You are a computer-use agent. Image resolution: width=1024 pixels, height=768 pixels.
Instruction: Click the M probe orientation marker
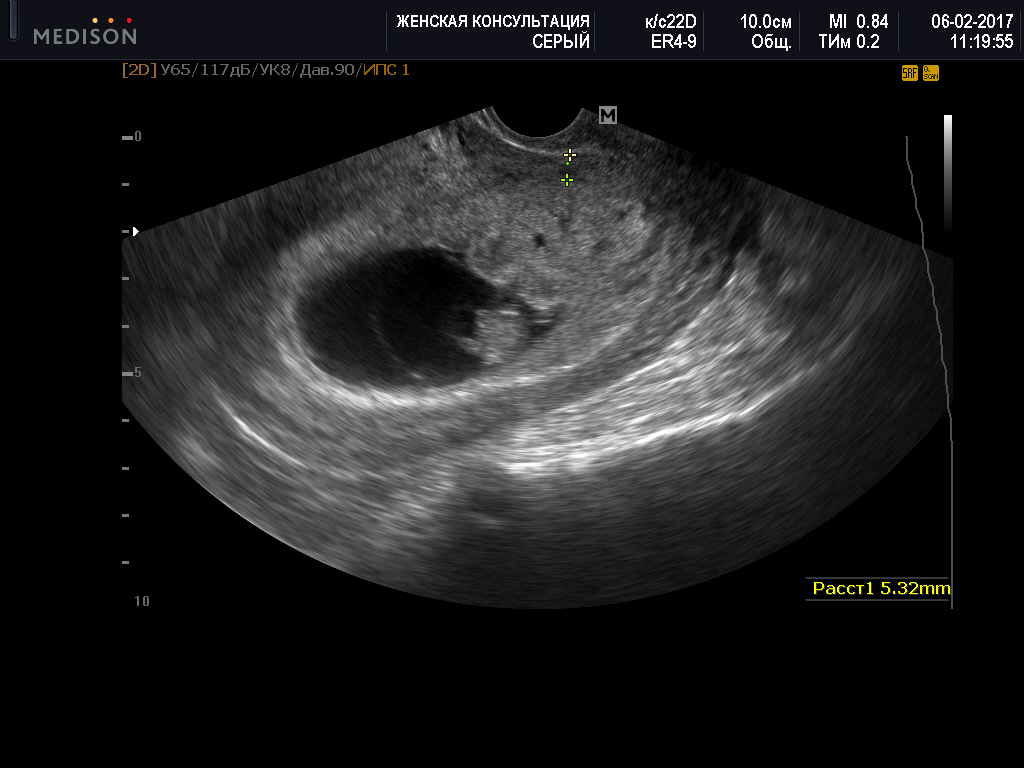tap(608, 116)
